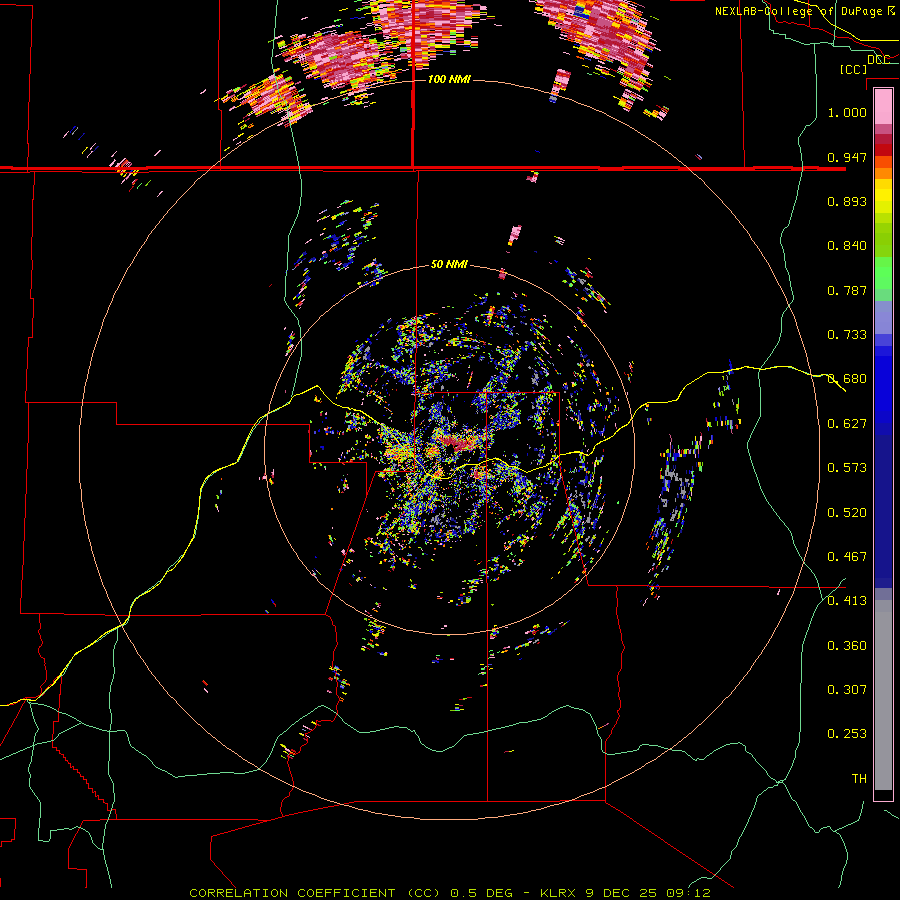The width and height of the screenshot is (900, 900).
Task: Click the [CC] legend heading
Action: (x=853, y=69)
